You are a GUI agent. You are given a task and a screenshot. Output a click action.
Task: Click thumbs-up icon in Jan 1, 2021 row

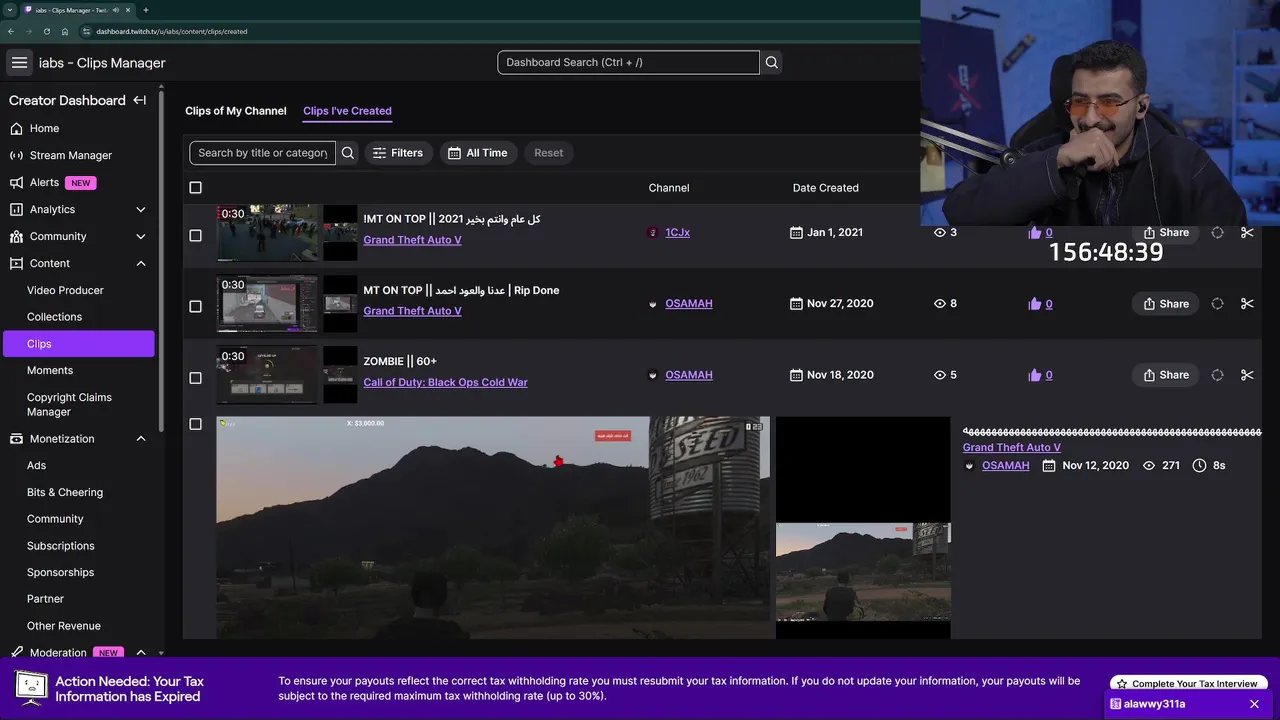tap(1035, 232)
